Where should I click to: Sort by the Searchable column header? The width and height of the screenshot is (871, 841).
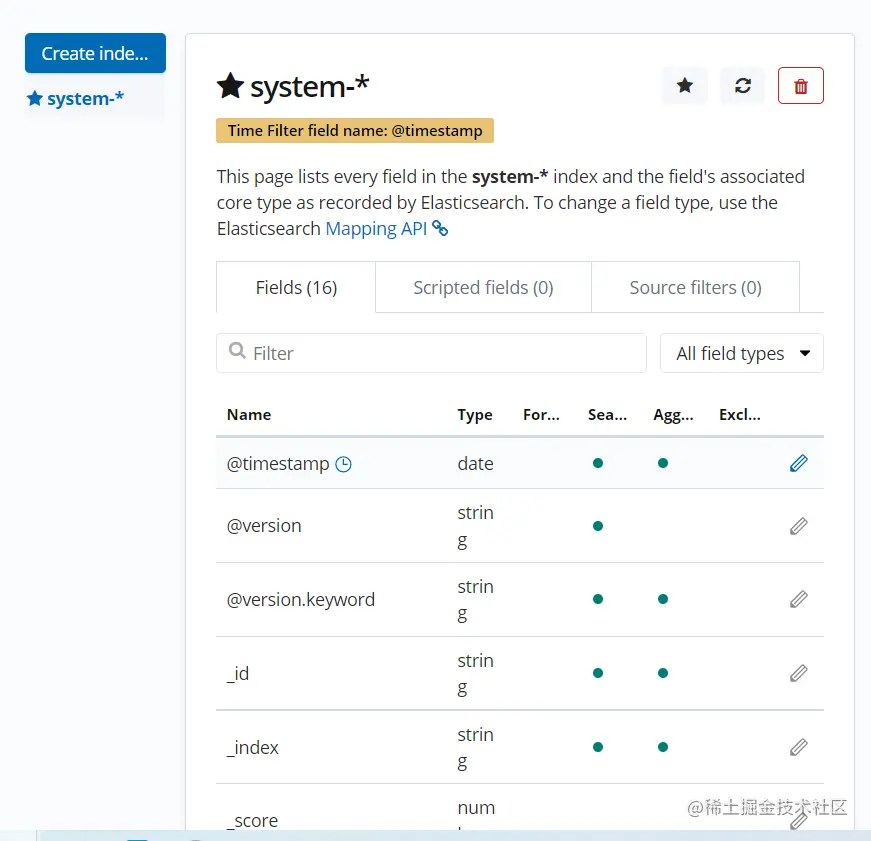[x=607, y=415]
